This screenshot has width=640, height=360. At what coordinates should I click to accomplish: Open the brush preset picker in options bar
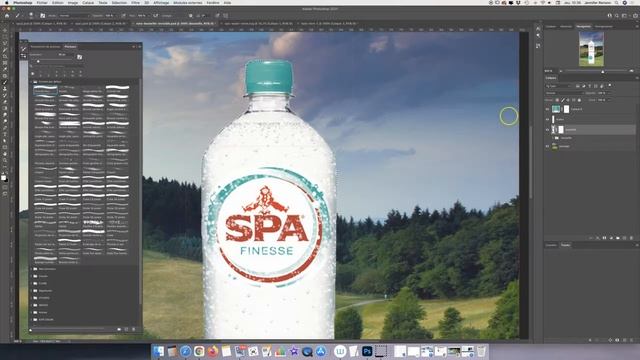31,16
